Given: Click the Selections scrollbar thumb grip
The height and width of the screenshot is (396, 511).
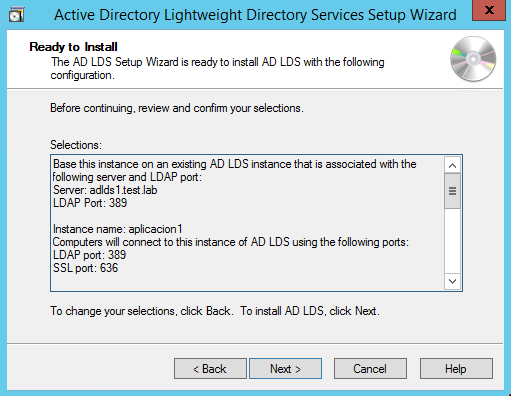Looking at the screenshot, I should (452, 191).
